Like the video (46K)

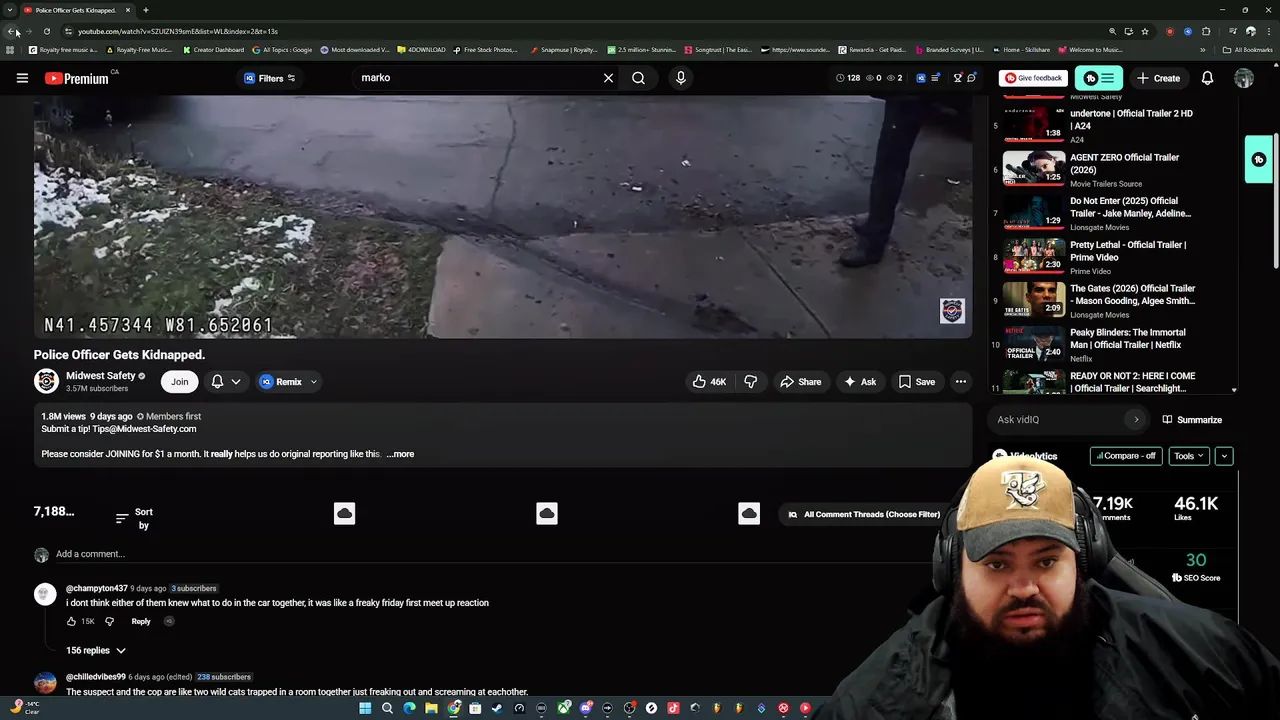[708, 382]
